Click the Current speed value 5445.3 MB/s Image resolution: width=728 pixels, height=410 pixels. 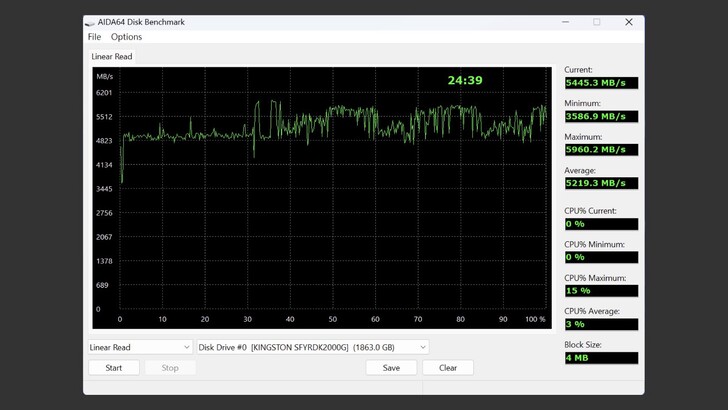tap(601, 83)
